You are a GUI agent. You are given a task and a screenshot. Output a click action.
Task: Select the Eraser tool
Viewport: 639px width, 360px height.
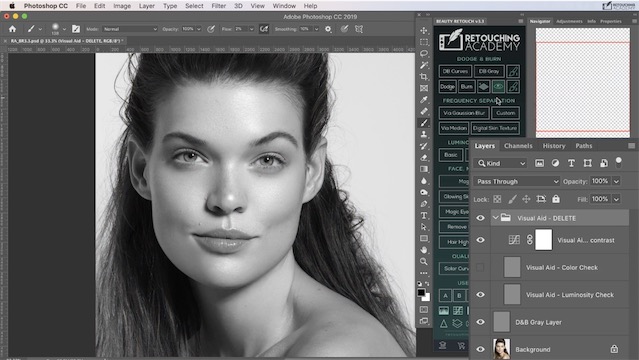pos(424,157)
